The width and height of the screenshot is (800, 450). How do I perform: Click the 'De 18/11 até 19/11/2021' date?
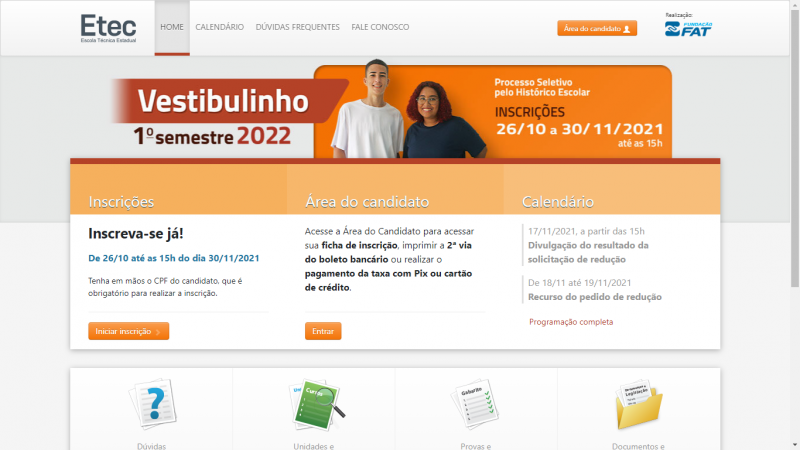579,283
